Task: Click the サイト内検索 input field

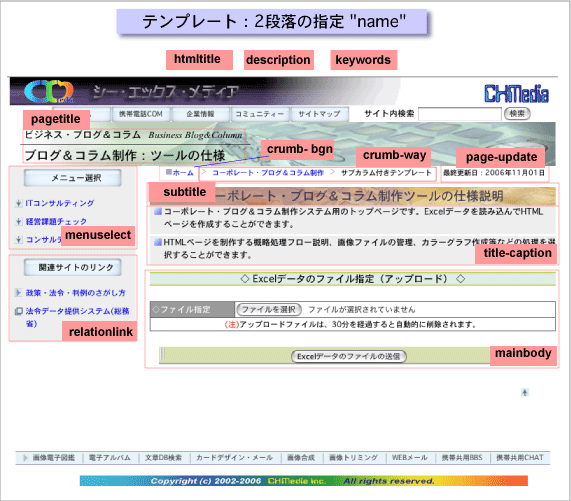Action: pyautogui.click(x=460, y=114)
